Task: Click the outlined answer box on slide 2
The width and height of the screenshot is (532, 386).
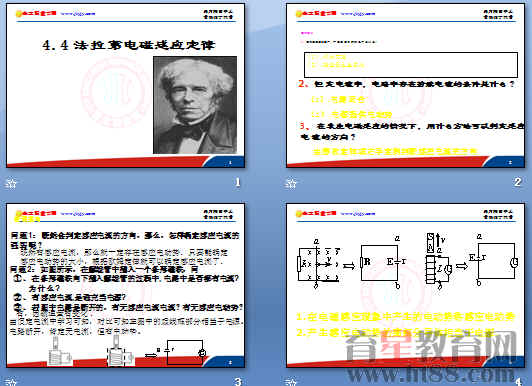Action: (411, 65)
